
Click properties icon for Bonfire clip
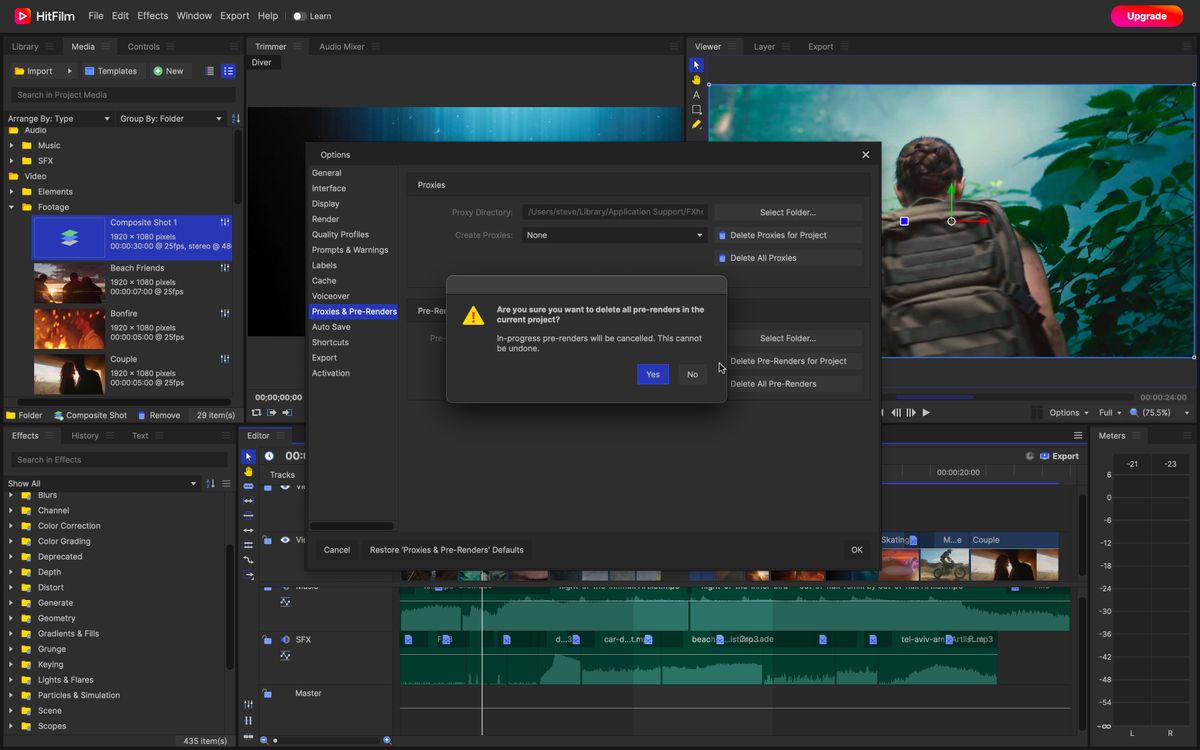click(225, 313)
